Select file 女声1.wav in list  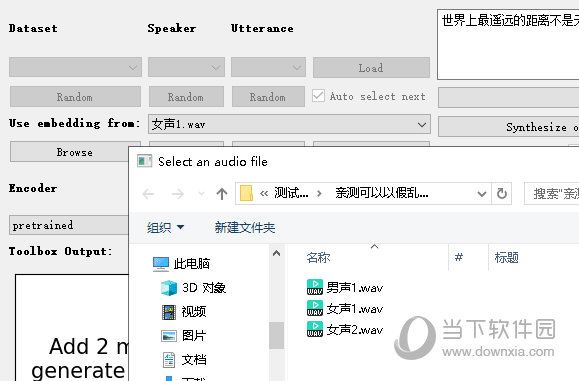(x=345, y=308)
